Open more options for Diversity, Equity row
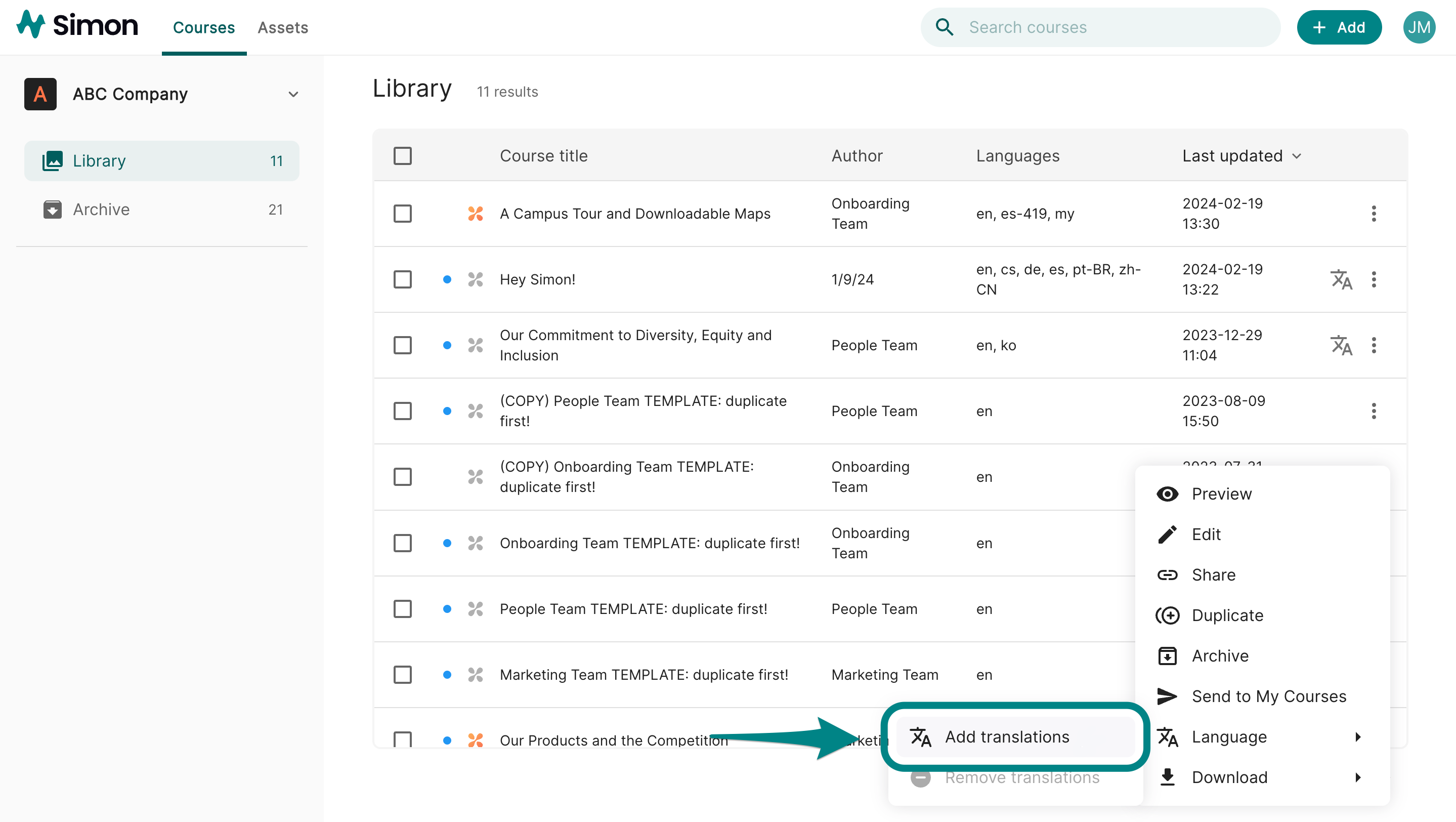 click(x=1374, y=345)
